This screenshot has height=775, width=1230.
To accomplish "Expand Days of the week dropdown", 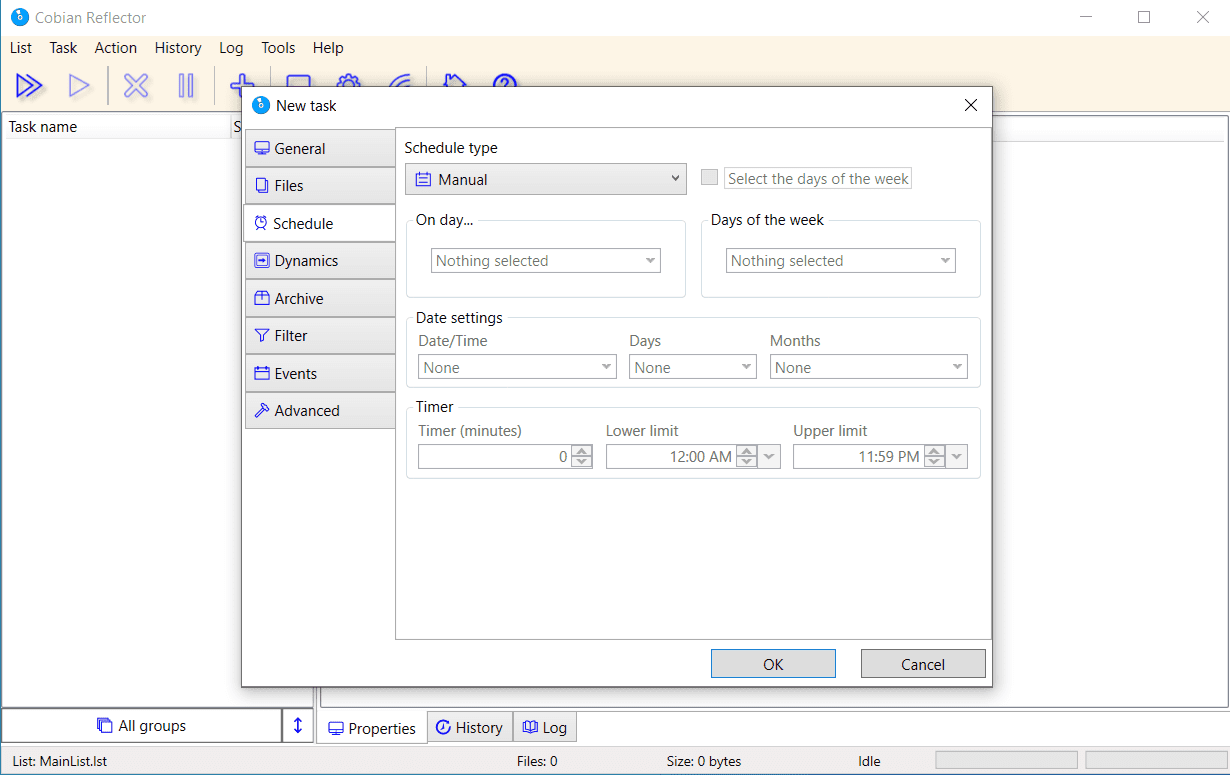I will 841,261.
